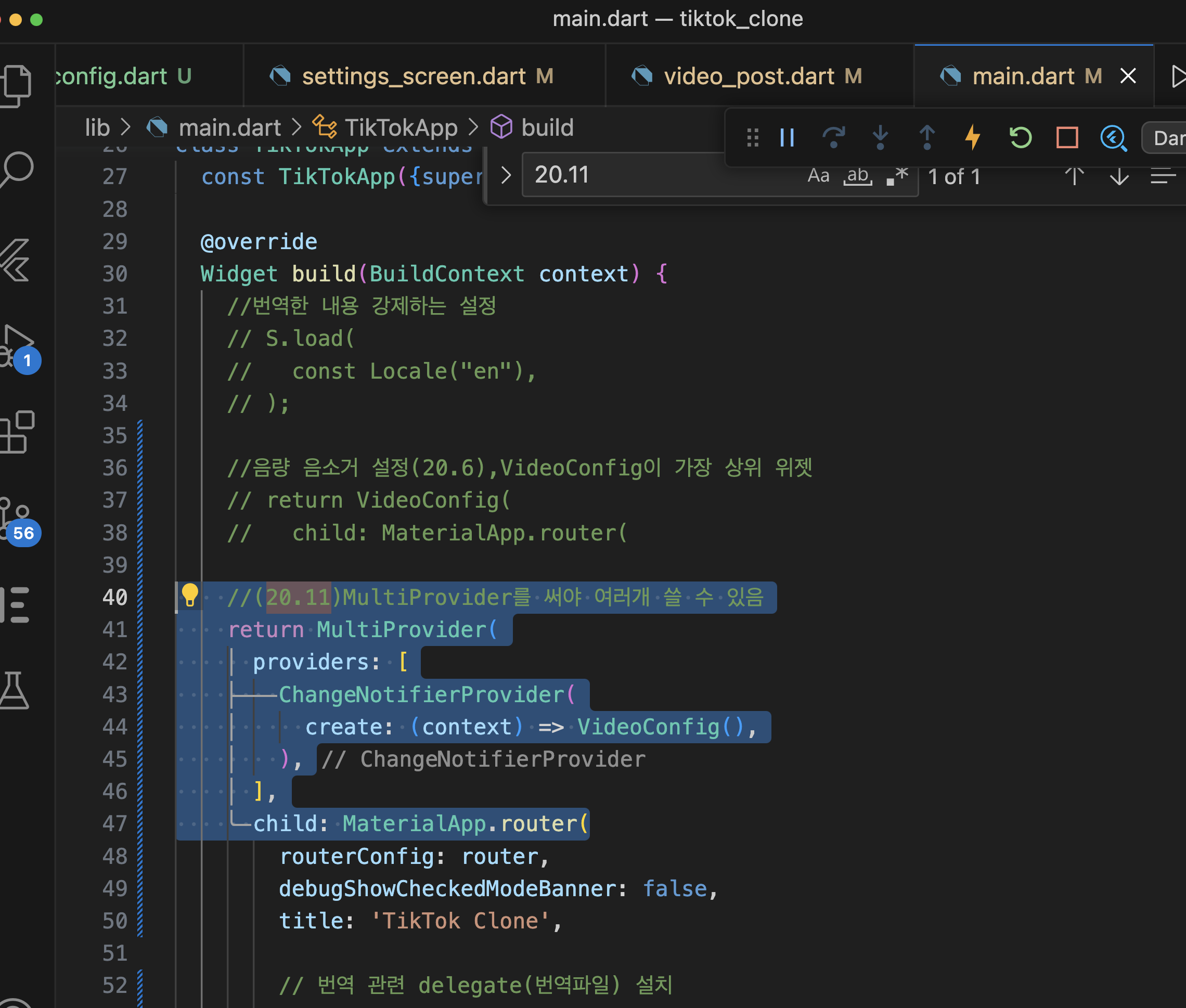The height and width of the screenshot is (1008, 1186).
Task: Open the Flutter widget inspector icon
Action: pos(1113,138)
